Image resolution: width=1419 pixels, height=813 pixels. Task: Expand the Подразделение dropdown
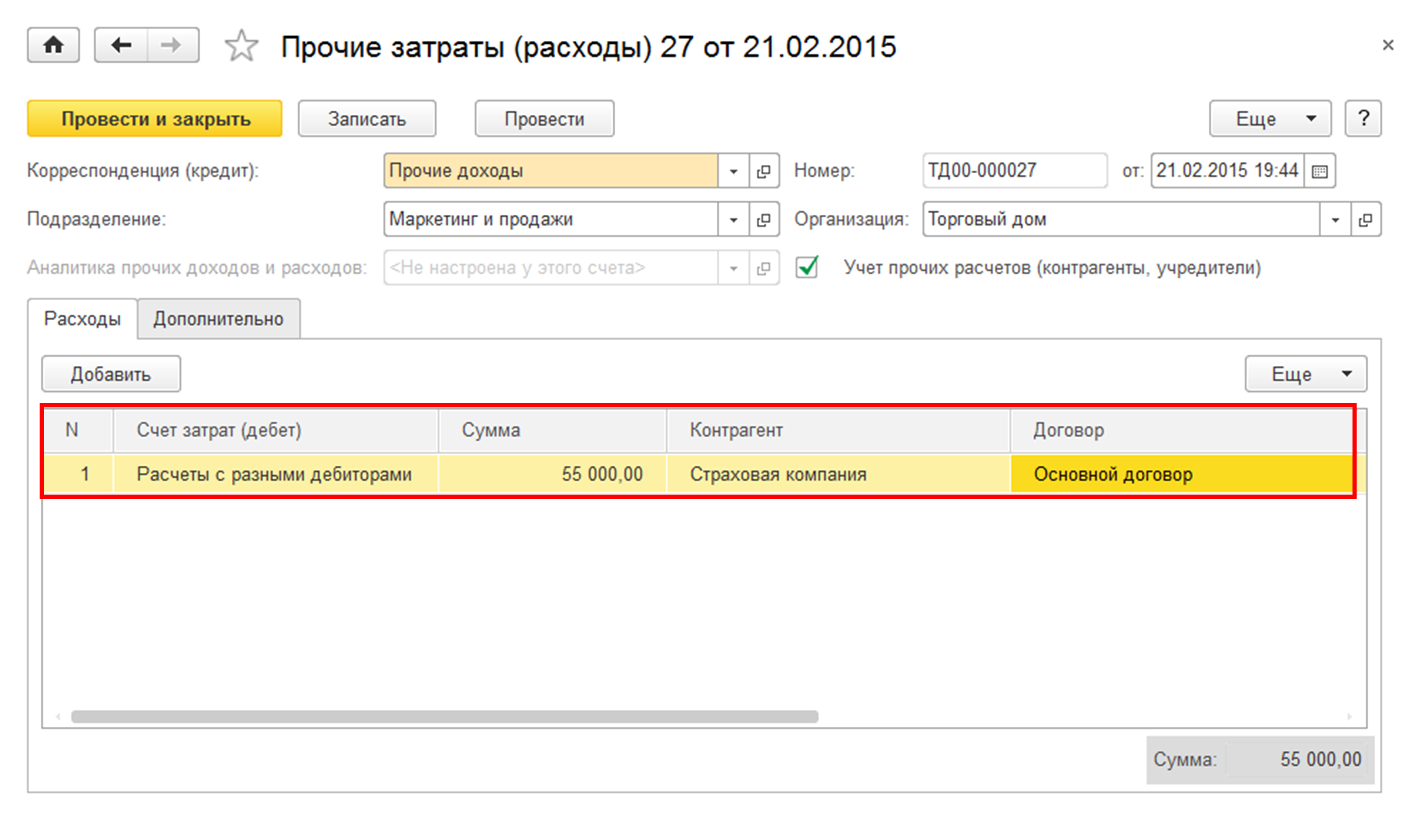734,219
